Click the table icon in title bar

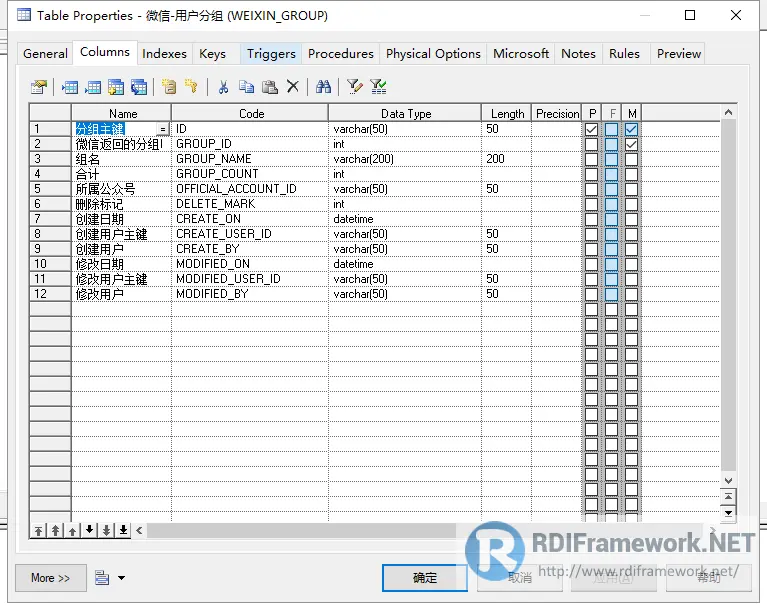coord(23,15)
